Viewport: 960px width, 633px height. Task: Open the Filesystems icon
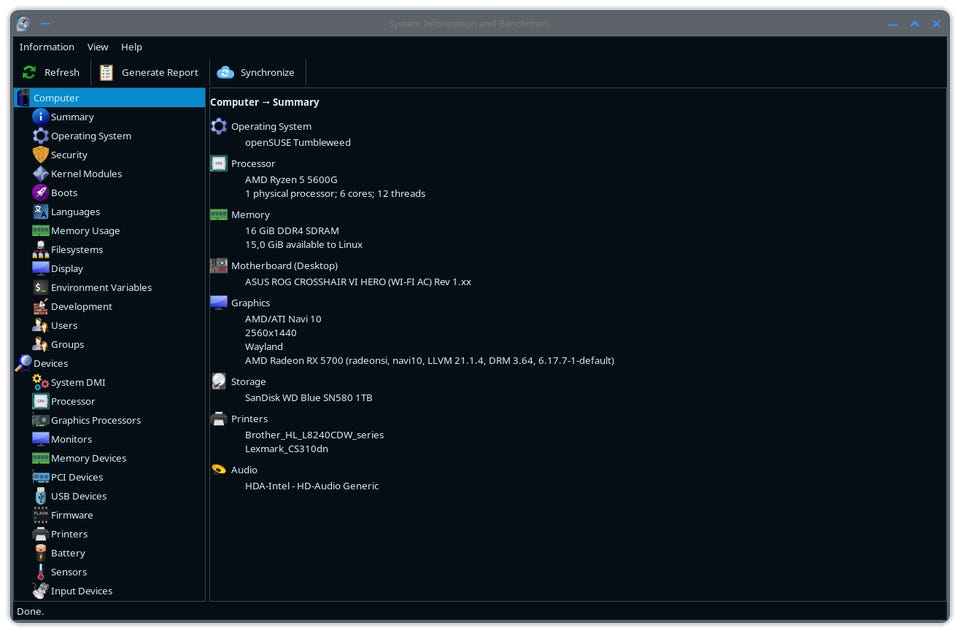tap(40, 249)
